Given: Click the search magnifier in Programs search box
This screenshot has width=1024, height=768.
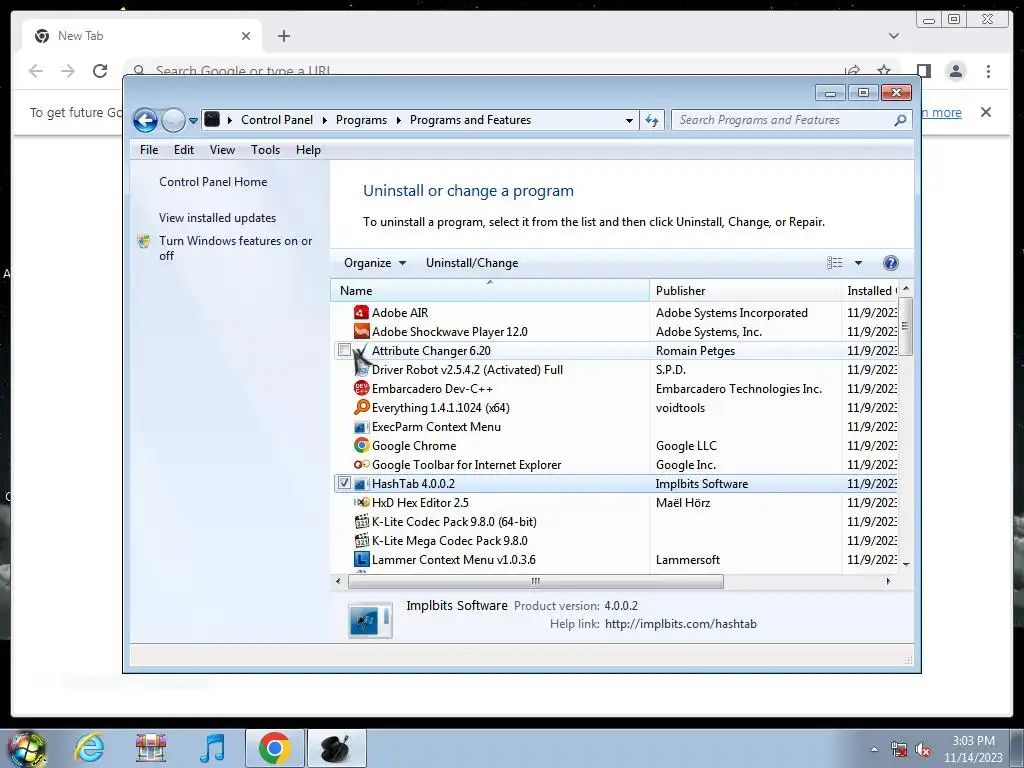Looking at the screenshot, I should pyautogui.click(x=900, y=120).
